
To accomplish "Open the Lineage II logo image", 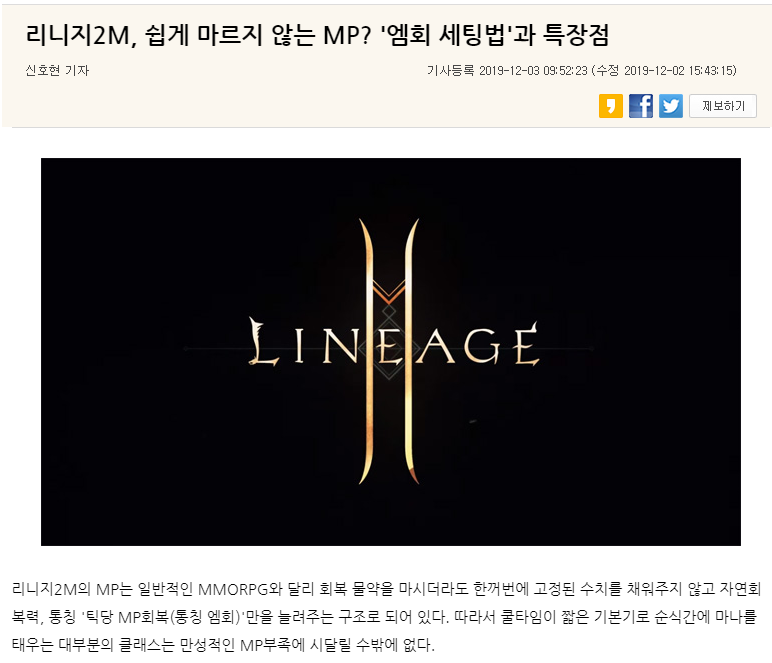I will click(390, 351).
